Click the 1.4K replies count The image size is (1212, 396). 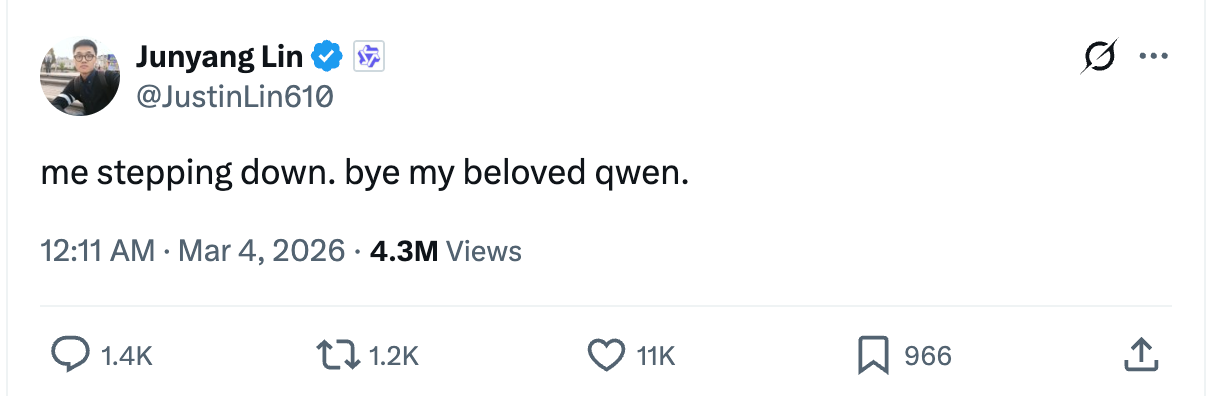pos(127,356)
